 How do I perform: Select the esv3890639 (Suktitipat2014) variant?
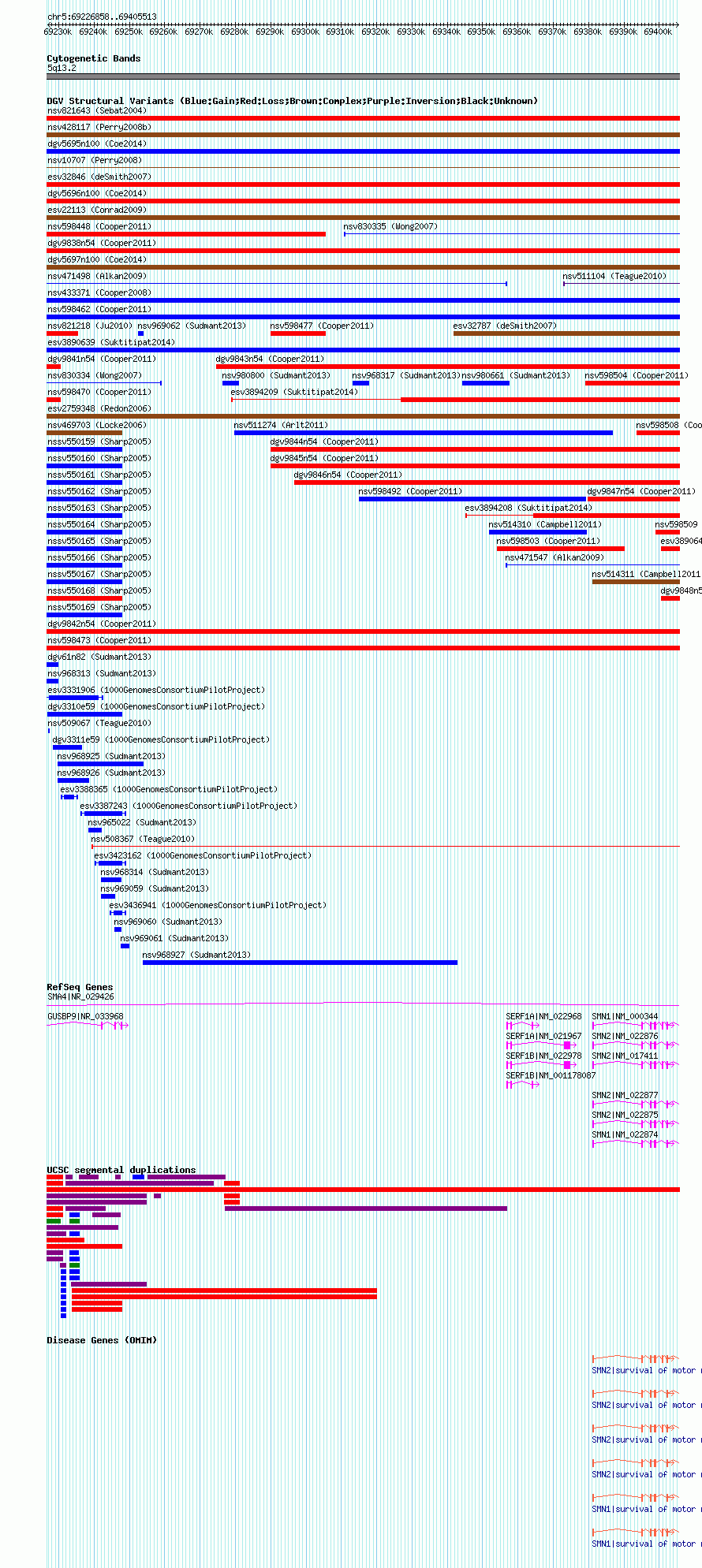[x=363, y=350]
